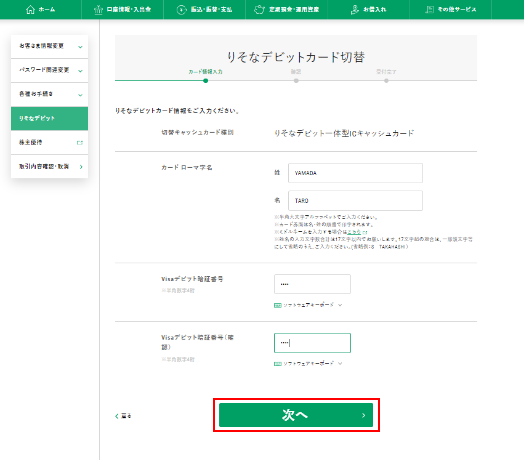Open 取引内容確認・取消 in the sidebar

[49, 166]
